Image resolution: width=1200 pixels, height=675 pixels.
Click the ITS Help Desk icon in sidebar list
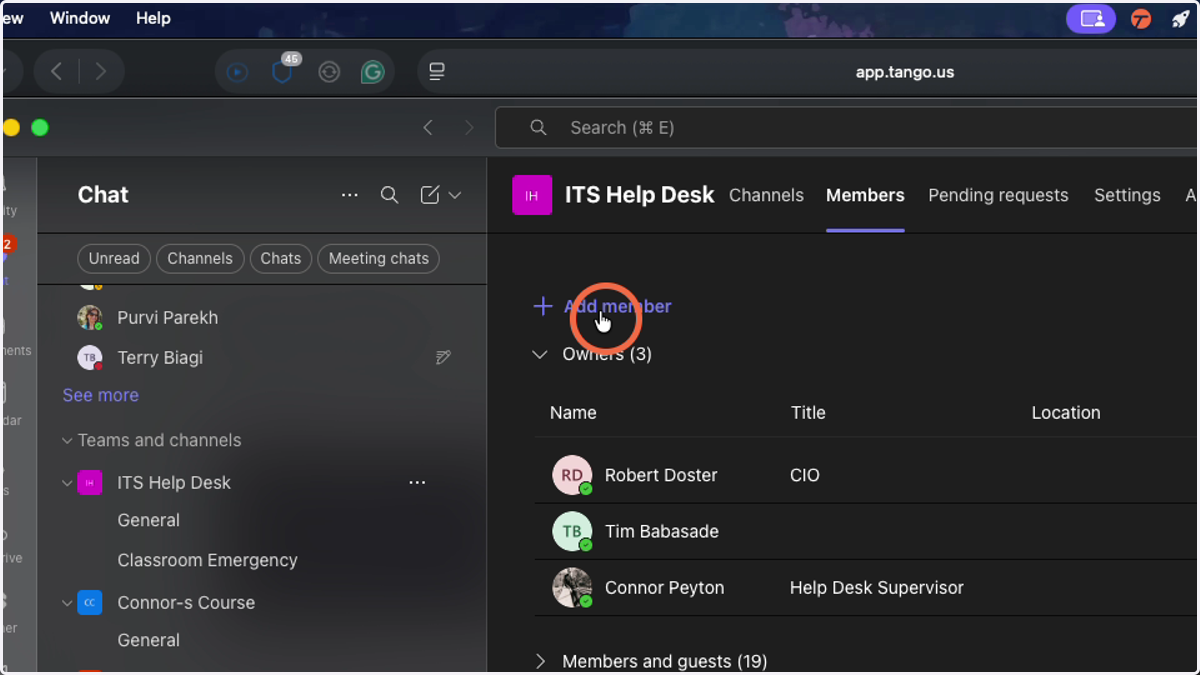tap(90, 483)
